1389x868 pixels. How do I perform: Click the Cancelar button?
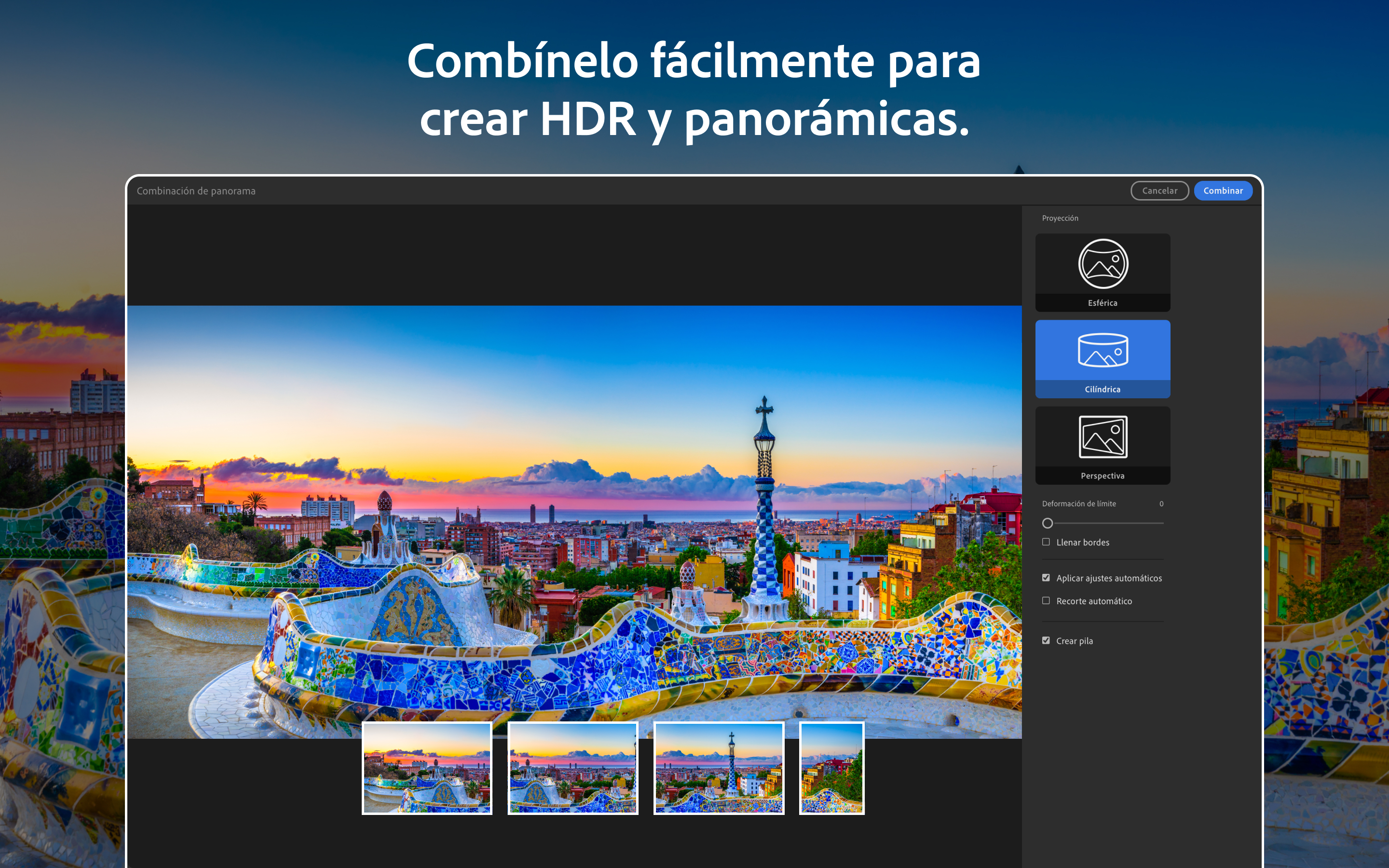1159,190
